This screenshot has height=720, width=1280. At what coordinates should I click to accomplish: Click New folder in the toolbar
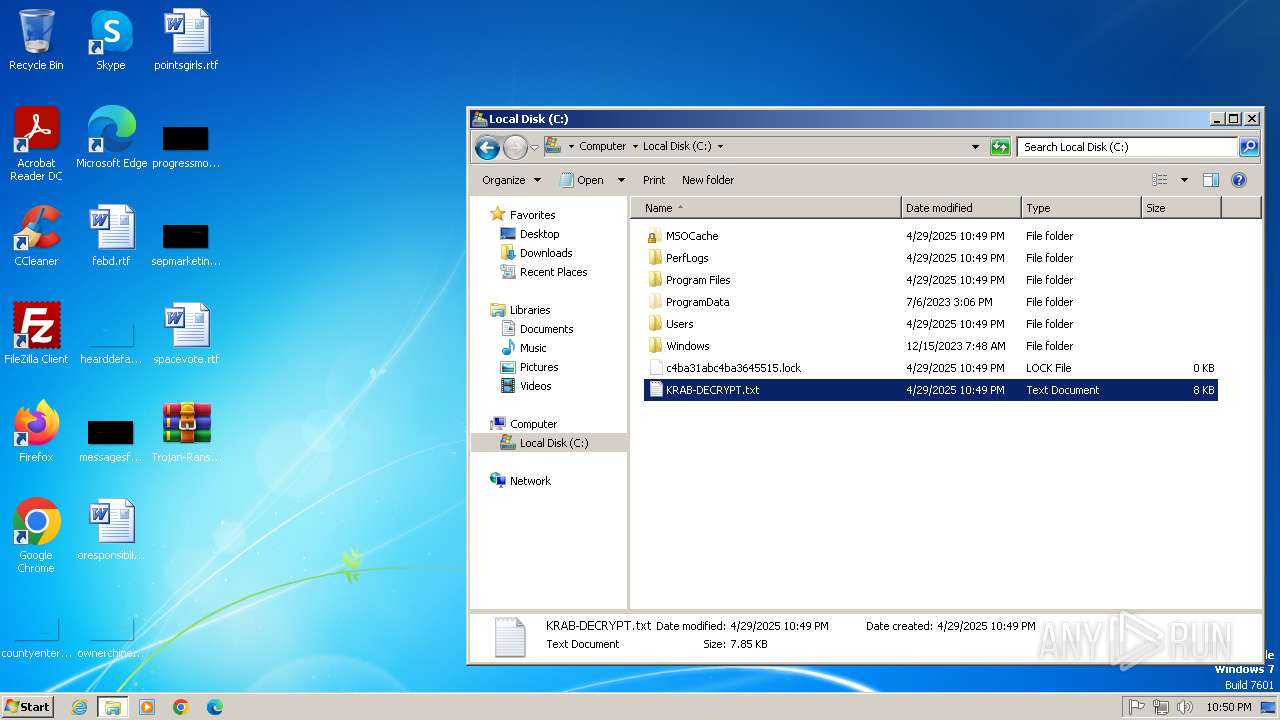708,180
